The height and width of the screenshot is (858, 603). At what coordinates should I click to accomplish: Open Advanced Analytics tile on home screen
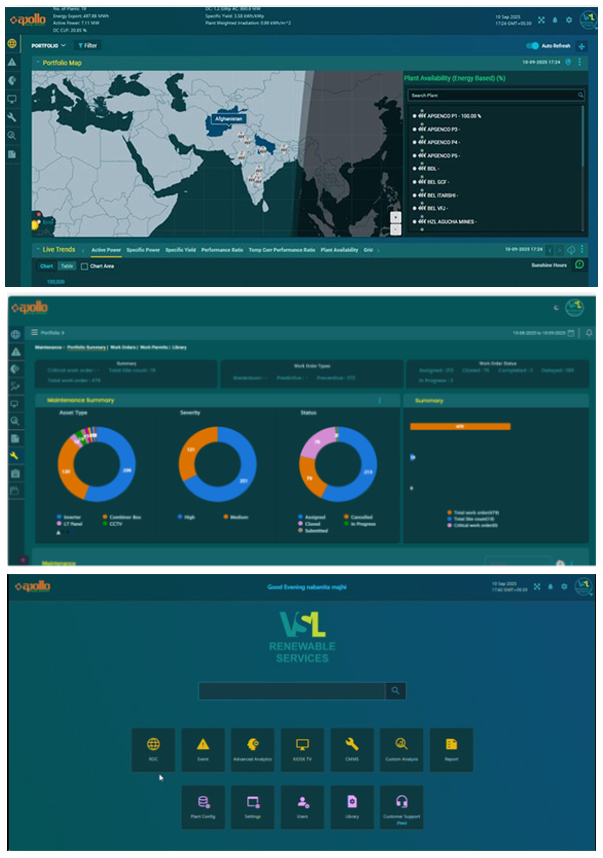pyautogui.click(x=252, y=750)
